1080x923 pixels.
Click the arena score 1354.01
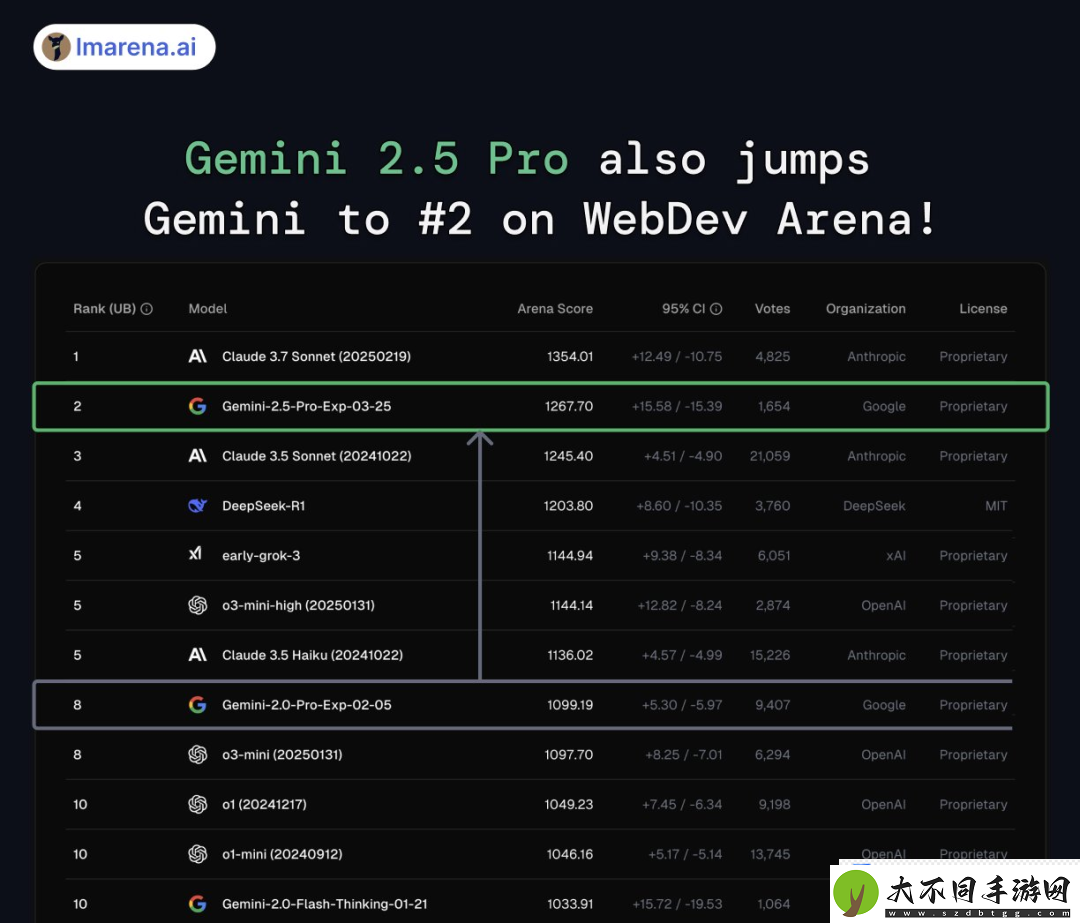click(x=570, y=356)
